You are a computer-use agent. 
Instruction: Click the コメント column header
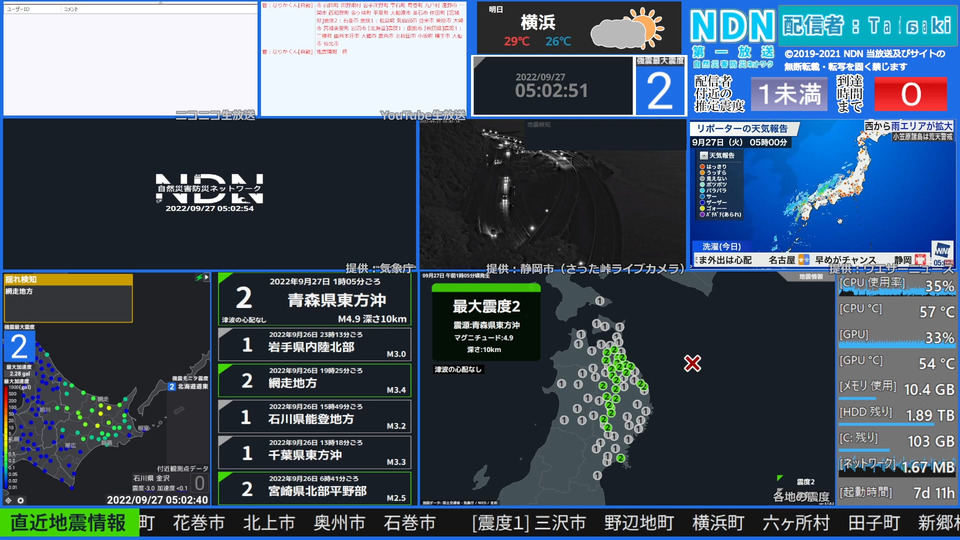coord(72,9)
